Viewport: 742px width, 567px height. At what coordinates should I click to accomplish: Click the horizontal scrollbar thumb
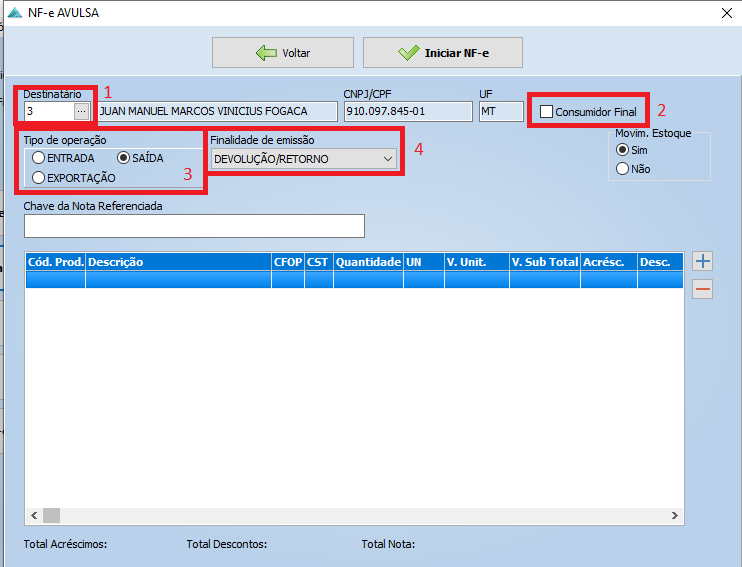pos(52,515)
